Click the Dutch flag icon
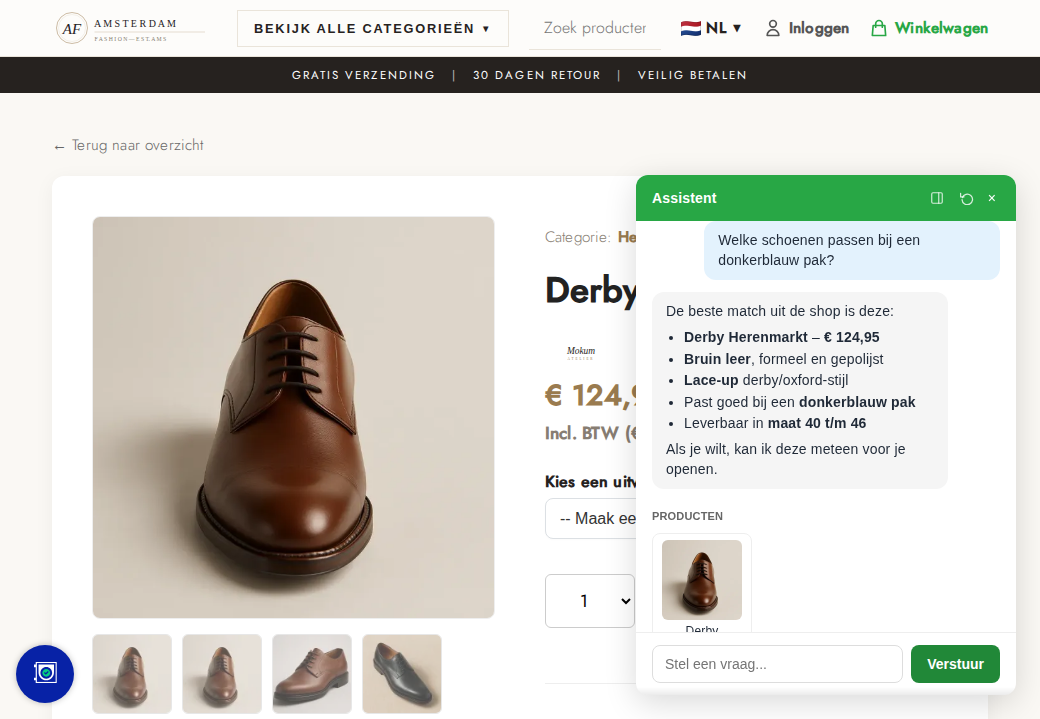Viewport: 1040px width, 719px height. click(690, 29)
